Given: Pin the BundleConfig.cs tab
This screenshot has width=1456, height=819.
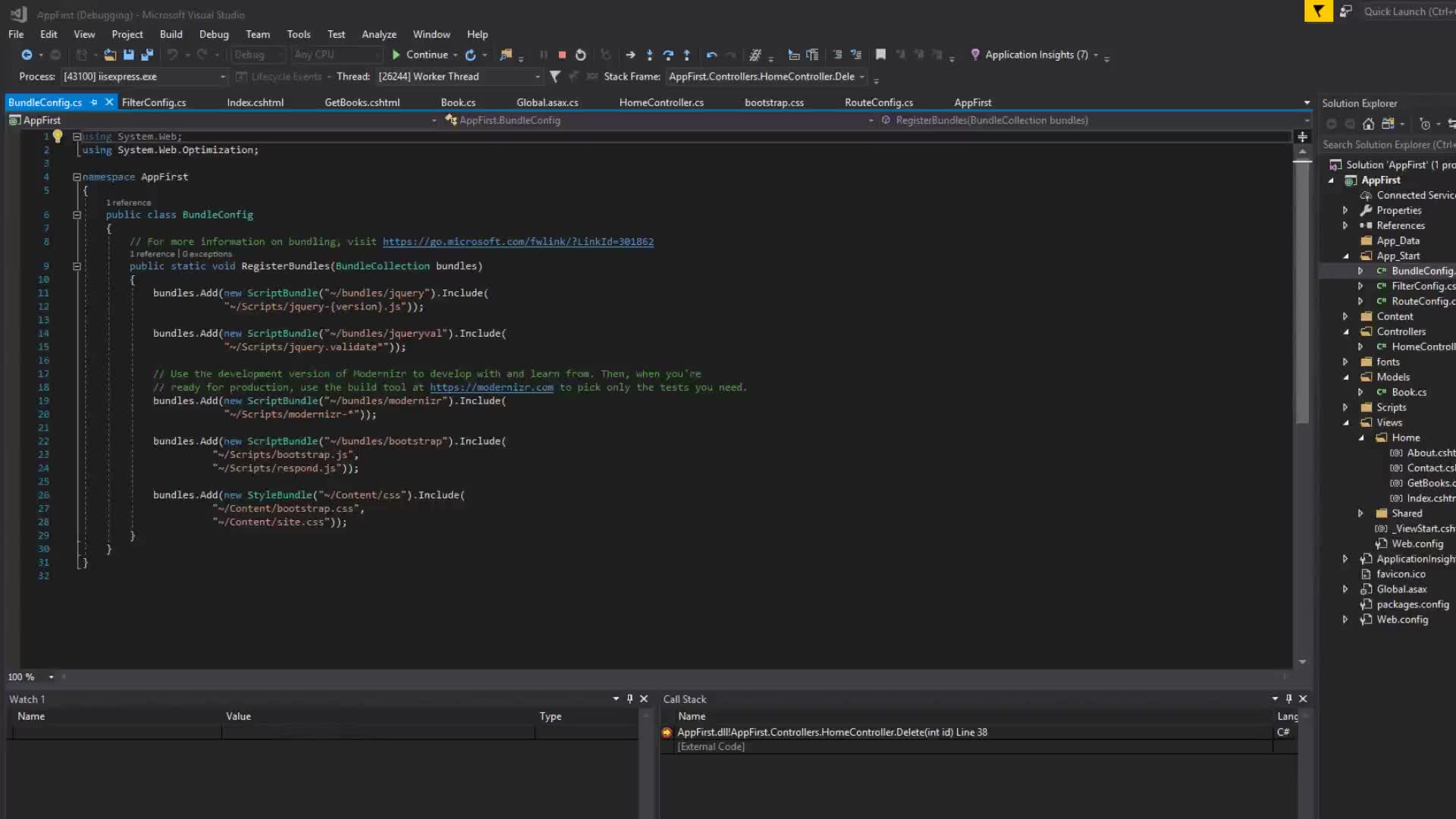Looking at the screenshot, I should click(x=94, y=102).
